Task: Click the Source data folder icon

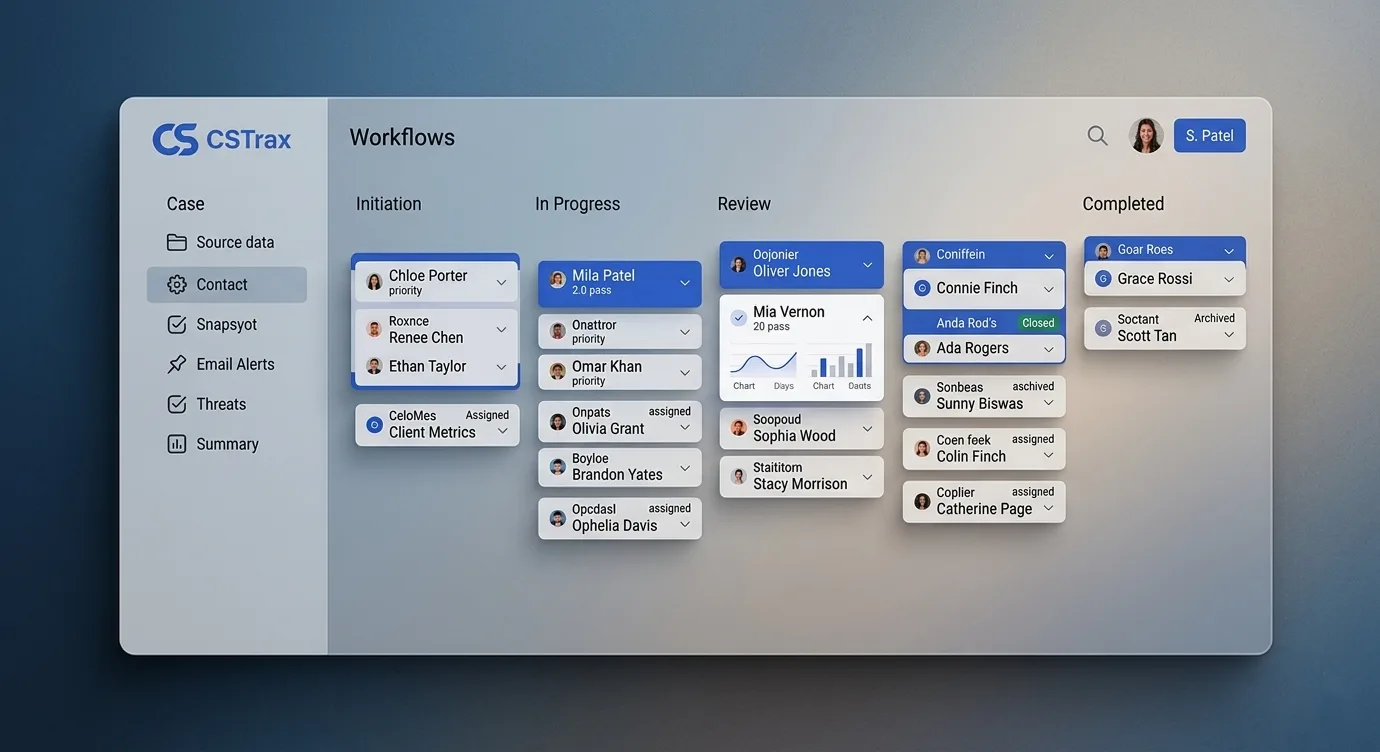Action: point(177,243)
